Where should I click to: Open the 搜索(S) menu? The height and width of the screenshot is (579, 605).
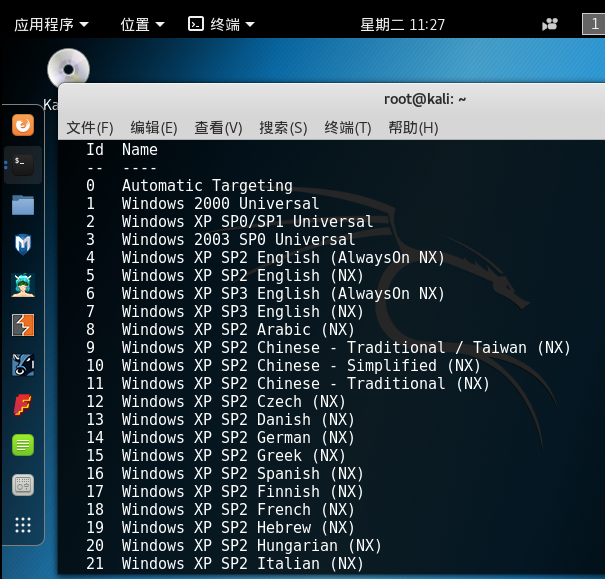(283, 128)
